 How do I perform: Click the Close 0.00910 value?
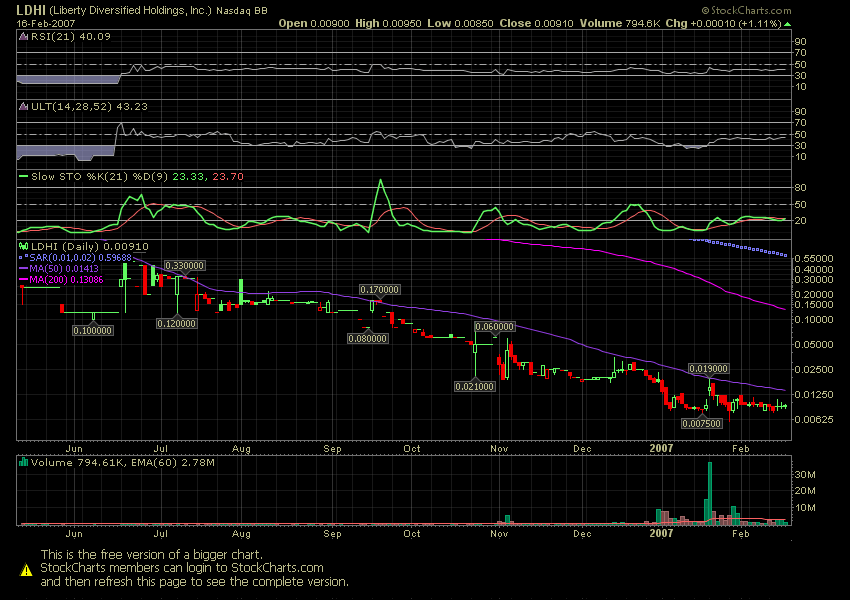pyautogui.click(x=537, y=23)
